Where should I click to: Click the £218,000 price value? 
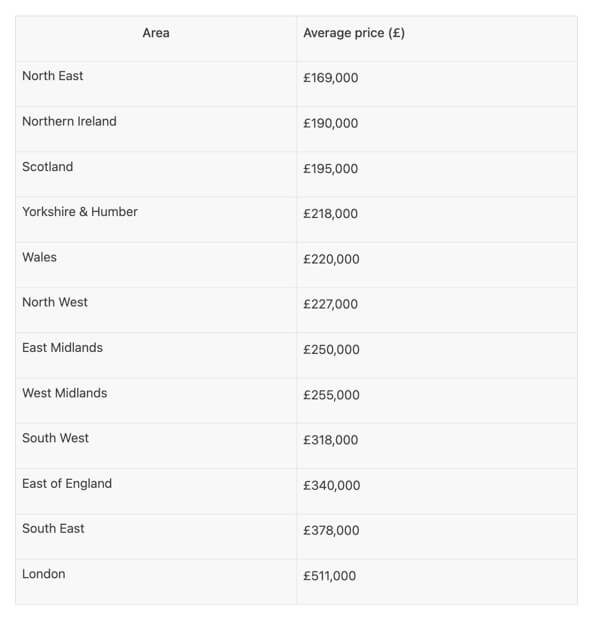330,214
